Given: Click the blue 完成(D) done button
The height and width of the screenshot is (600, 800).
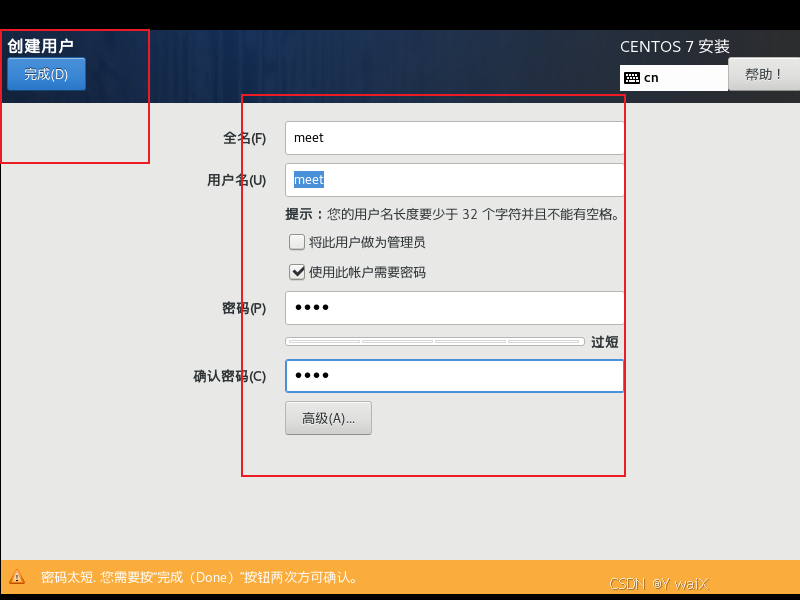Looking at the screenshot, I should point(46,74).
